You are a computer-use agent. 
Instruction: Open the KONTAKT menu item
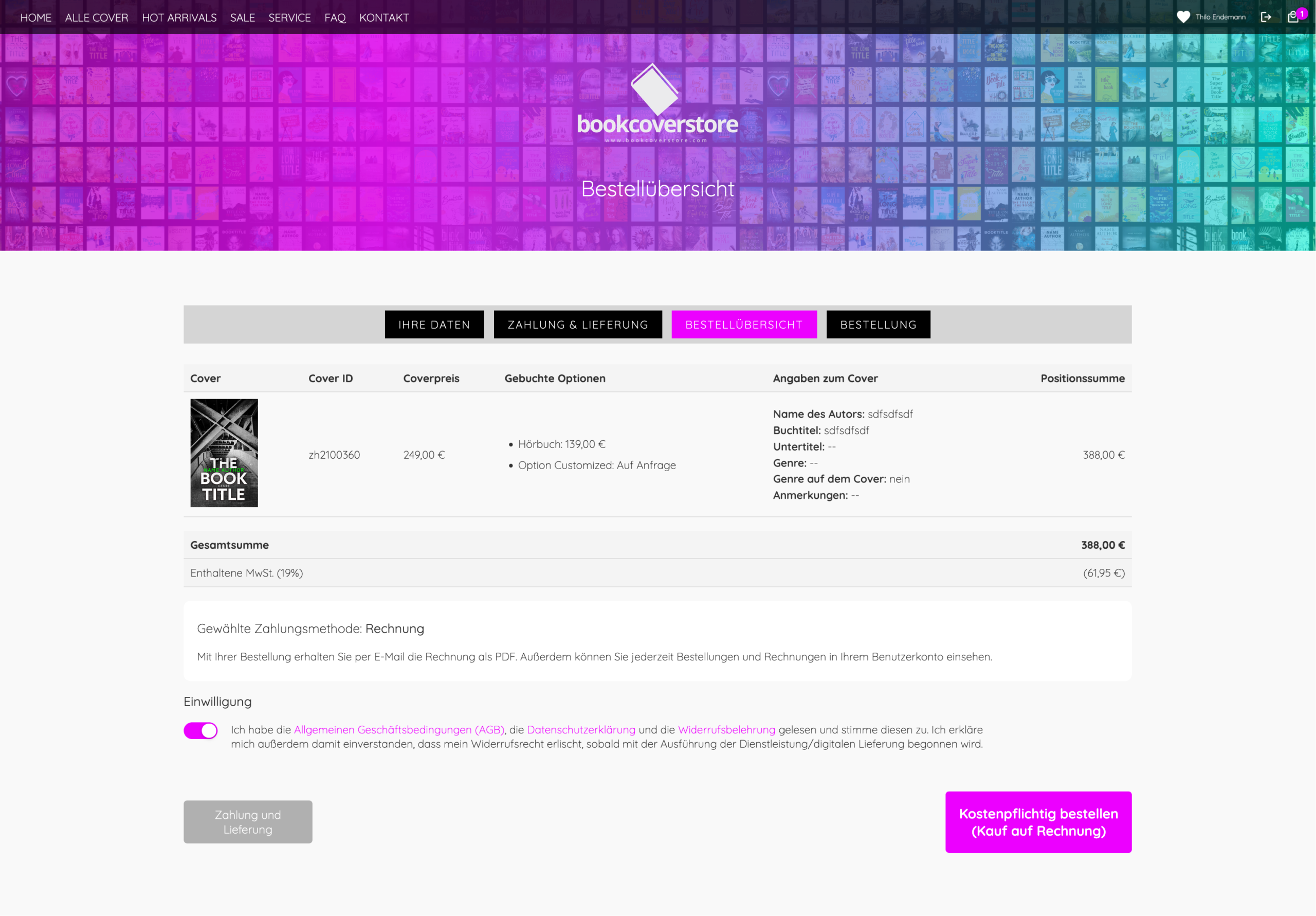pyautogui.click(x=383, y=18)
